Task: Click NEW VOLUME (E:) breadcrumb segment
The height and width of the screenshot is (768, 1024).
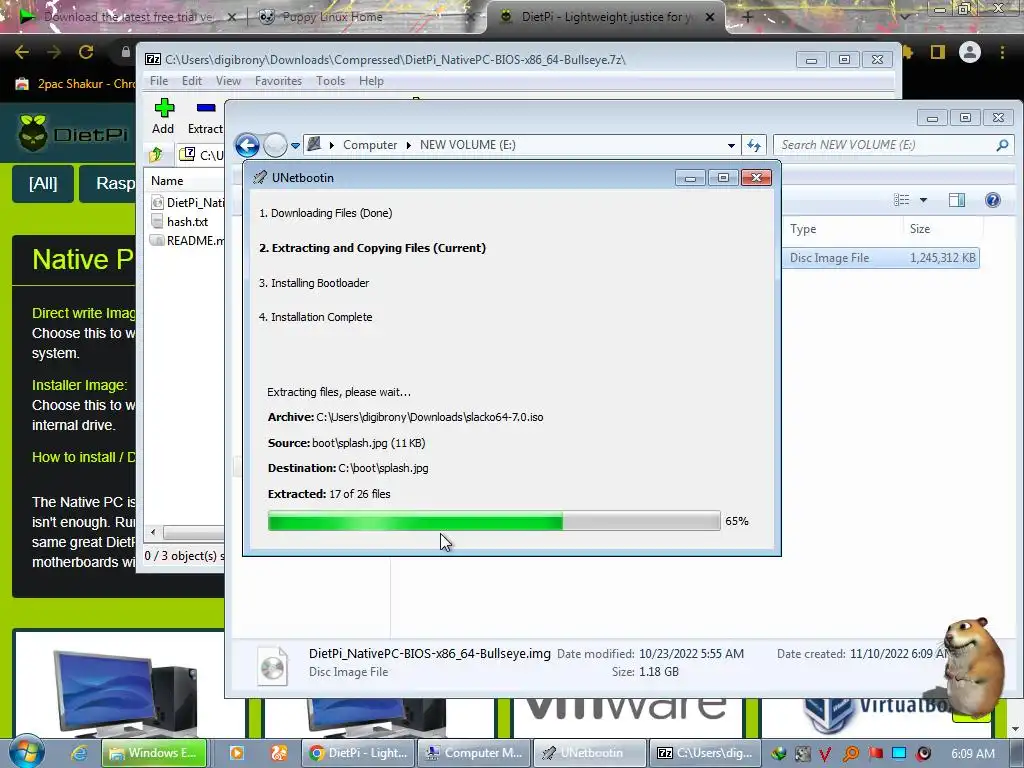Action: [468, 145]
